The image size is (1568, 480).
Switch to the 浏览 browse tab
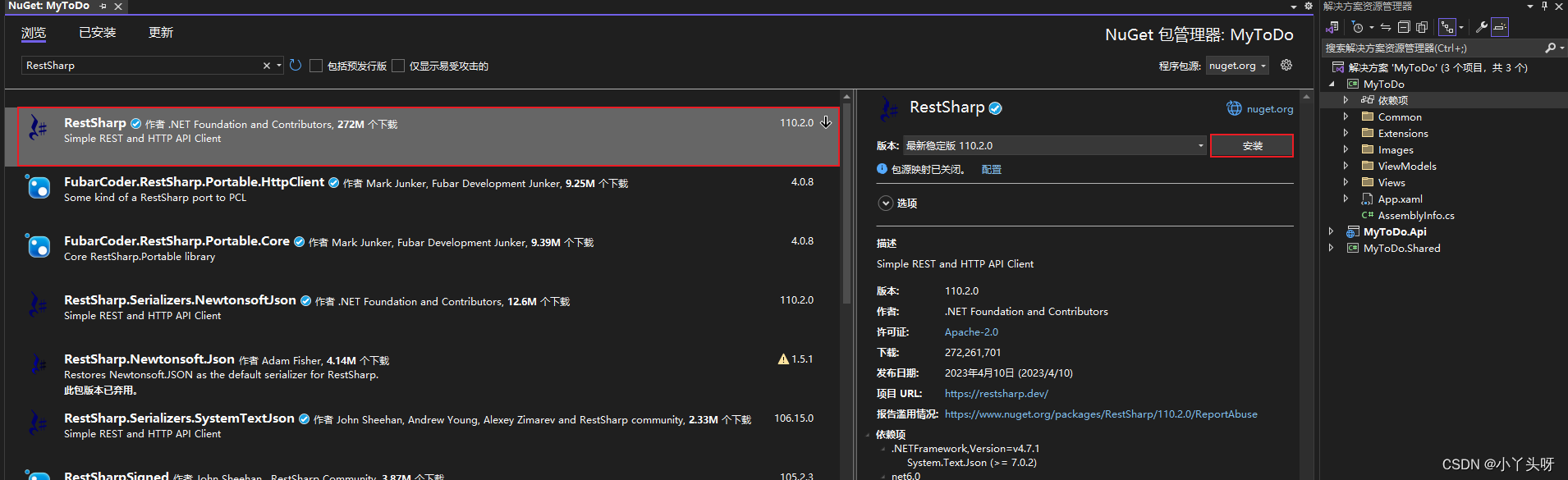click(x=34, y=33)
